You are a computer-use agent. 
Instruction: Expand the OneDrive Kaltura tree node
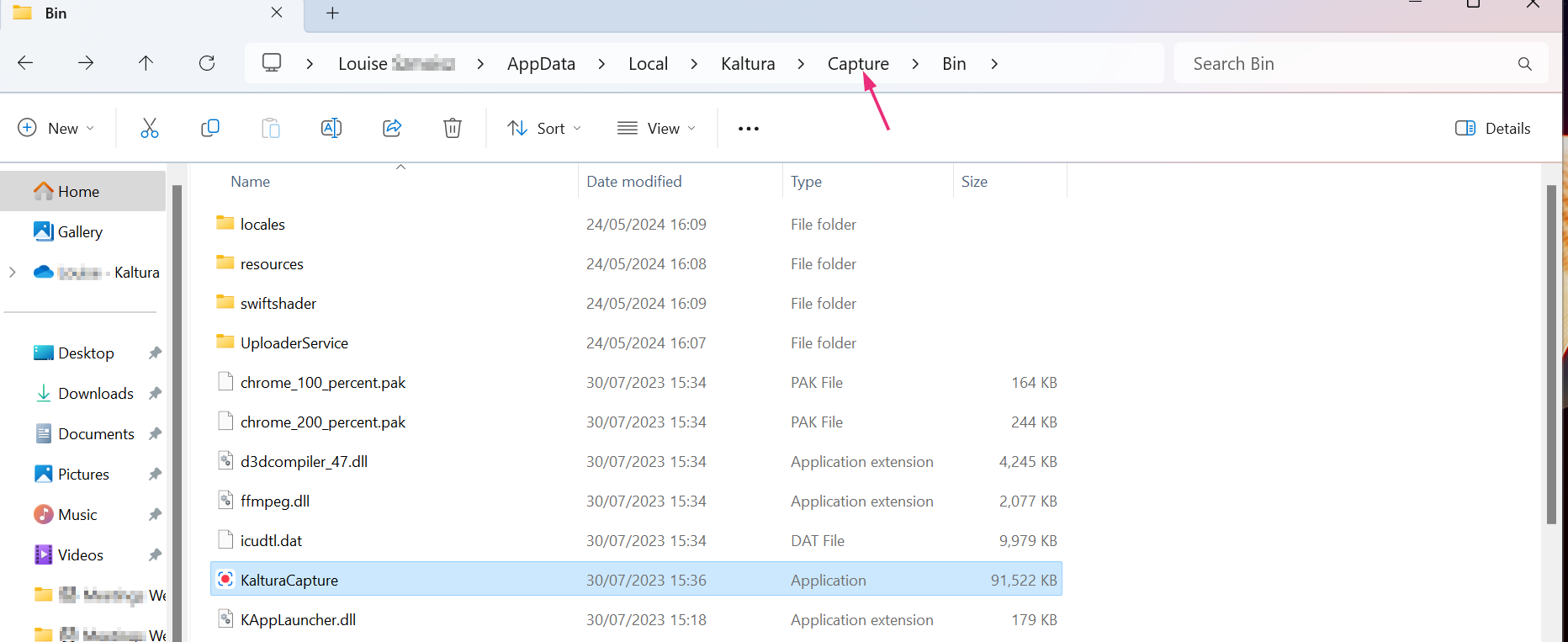(x=13, y=272)
